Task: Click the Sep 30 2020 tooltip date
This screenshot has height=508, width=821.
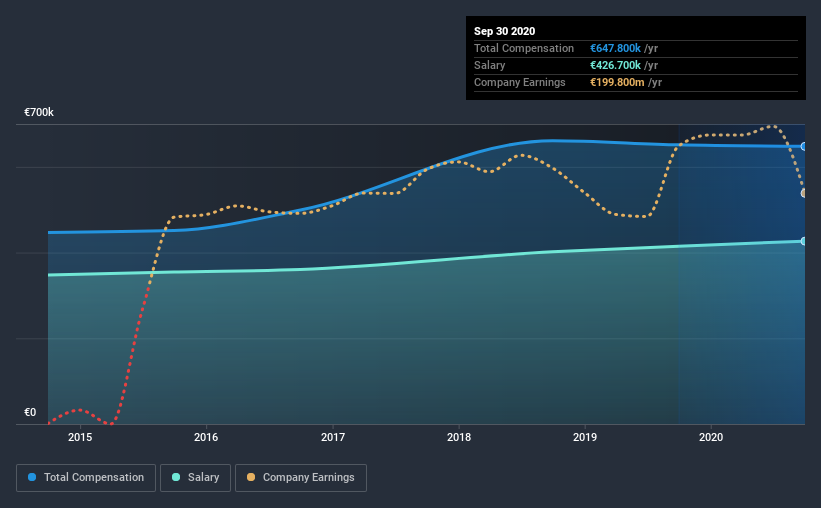Action: coord(505,31)
